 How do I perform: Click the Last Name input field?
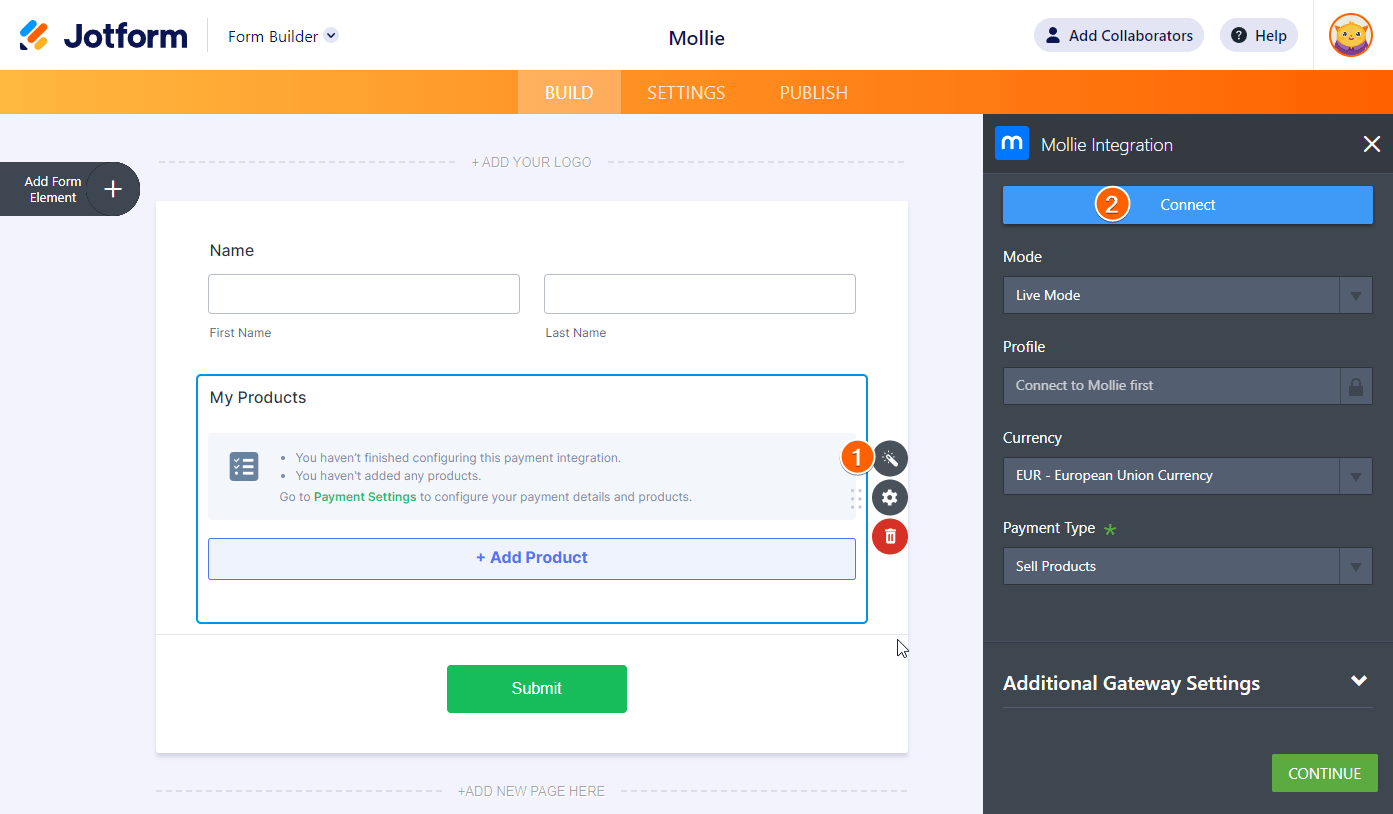(x=700, y=294)
